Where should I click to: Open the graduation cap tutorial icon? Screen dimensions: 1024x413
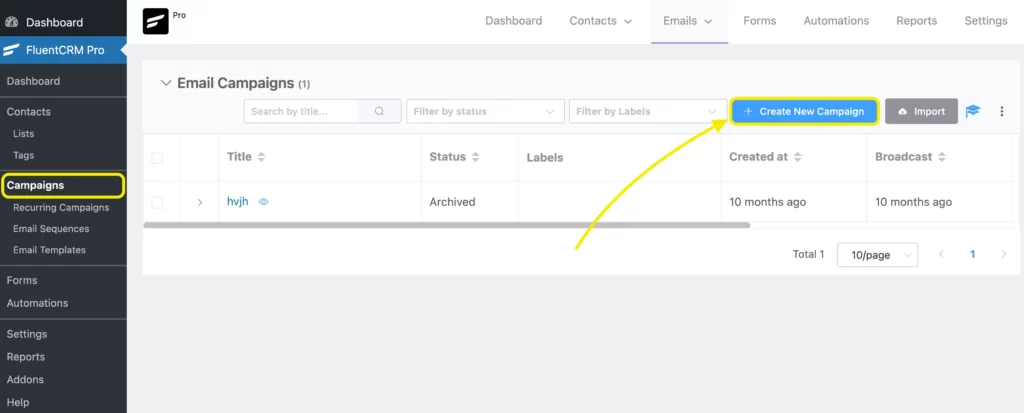point(973,111)
